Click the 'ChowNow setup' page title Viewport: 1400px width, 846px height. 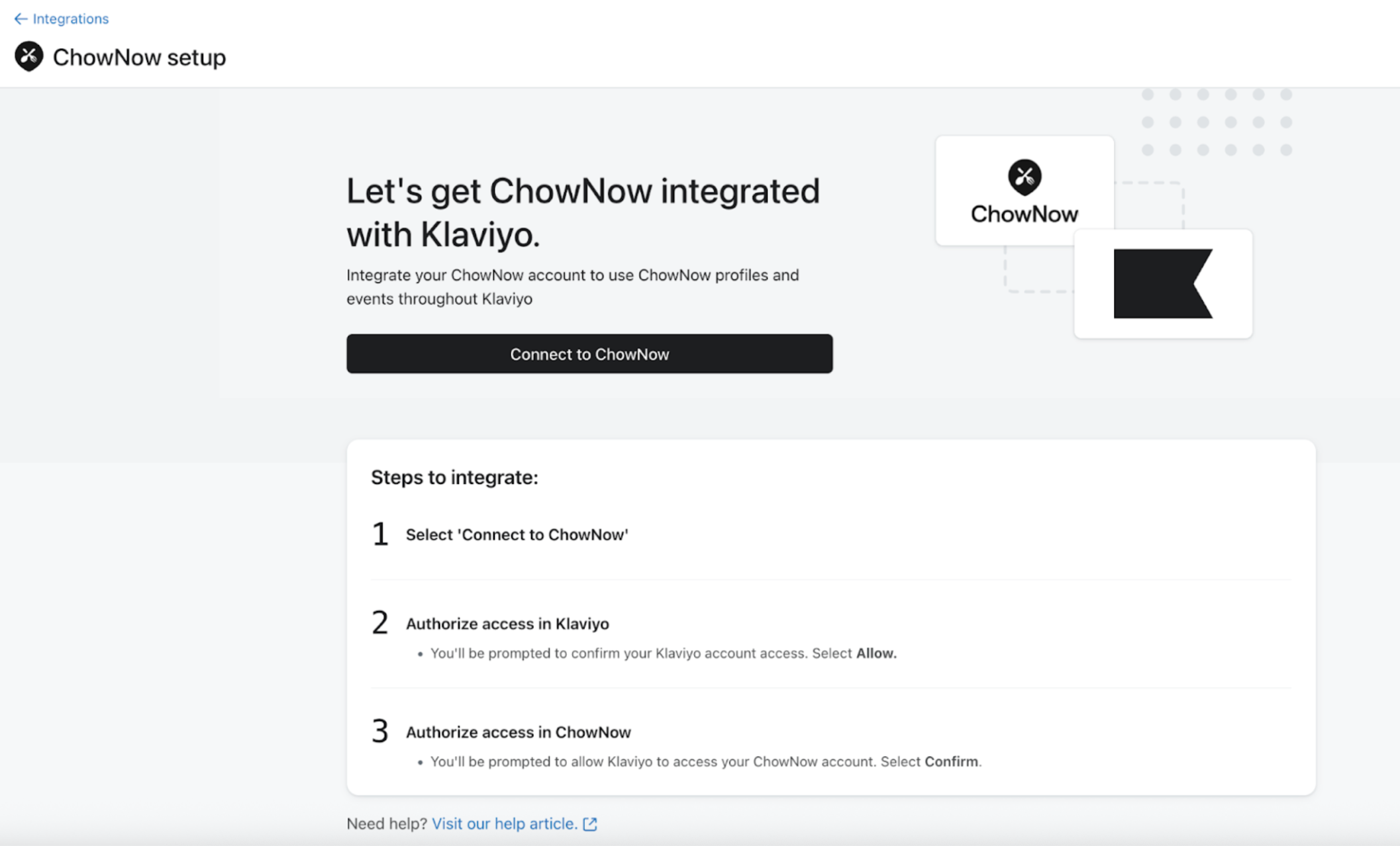(139, 58)
